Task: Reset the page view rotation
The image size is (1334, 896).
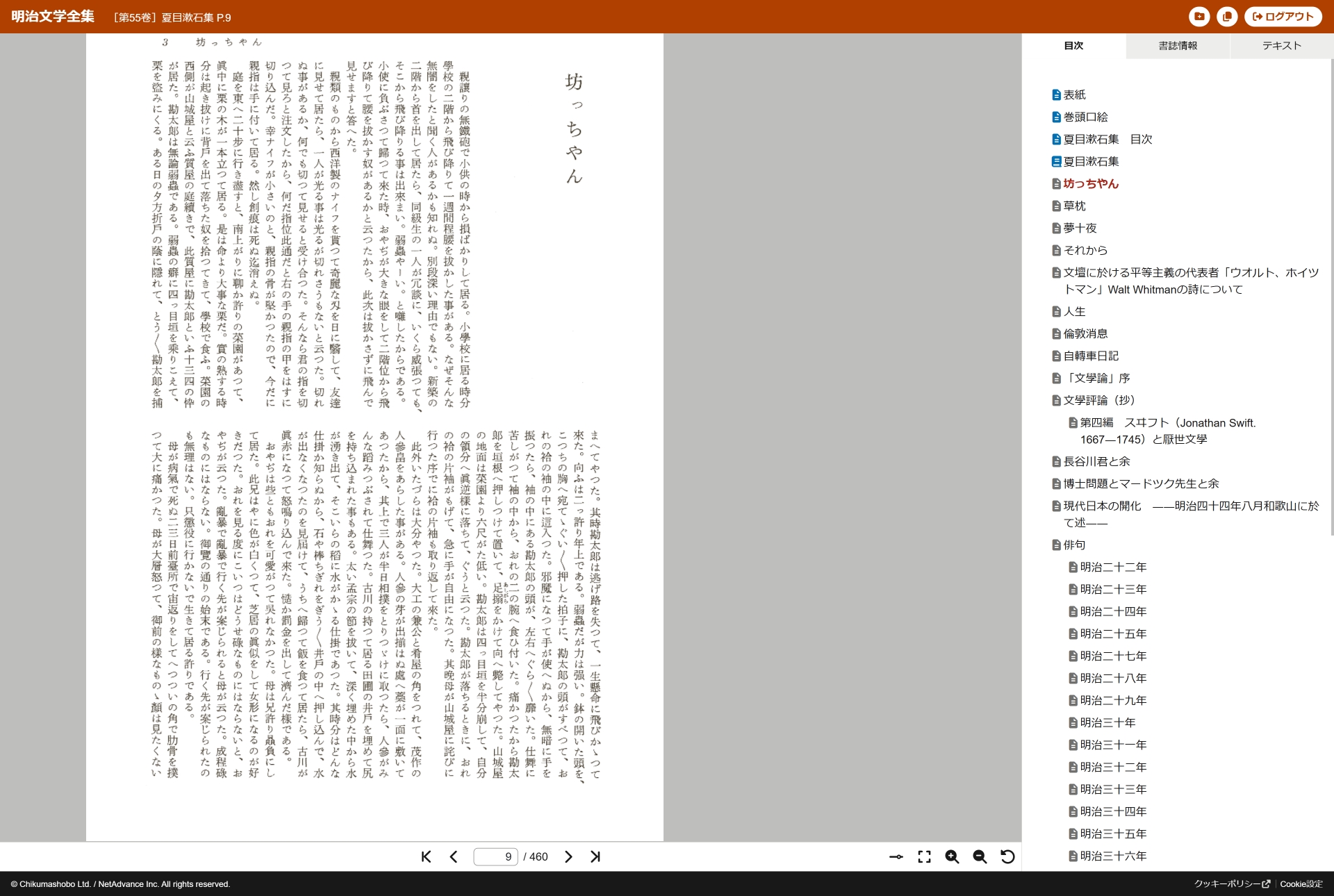Action: pos(1007,856)
